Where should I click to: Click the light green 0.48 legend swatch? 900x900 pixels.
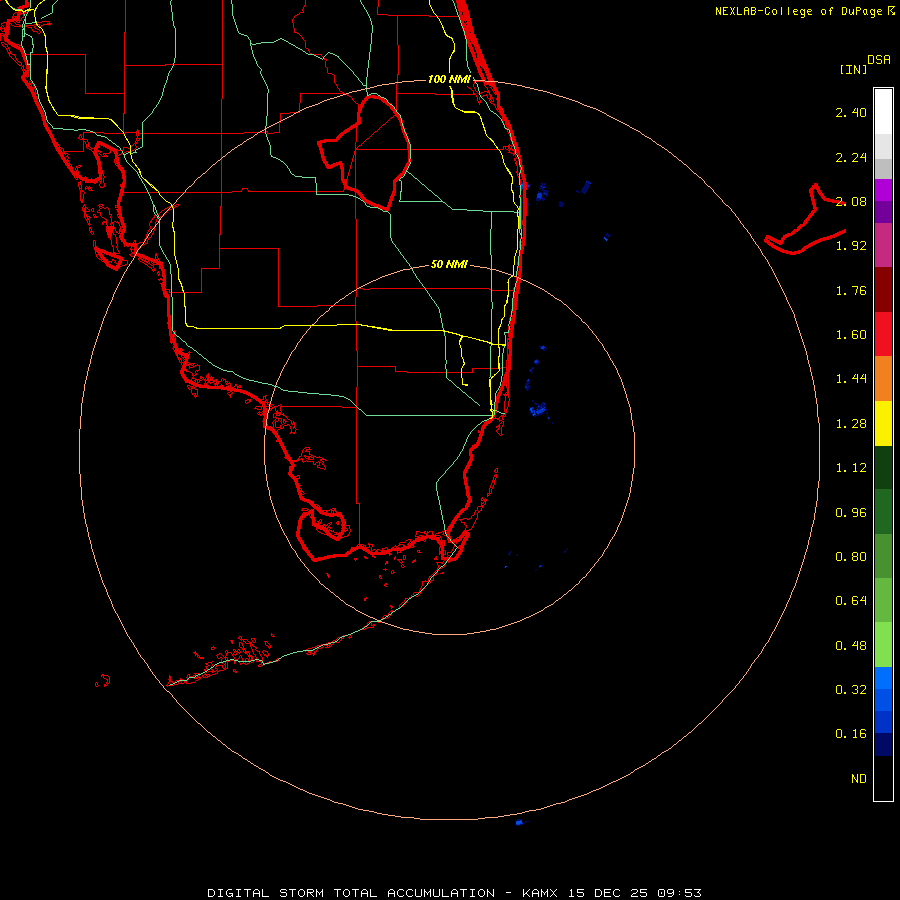(x=883, y=645)
